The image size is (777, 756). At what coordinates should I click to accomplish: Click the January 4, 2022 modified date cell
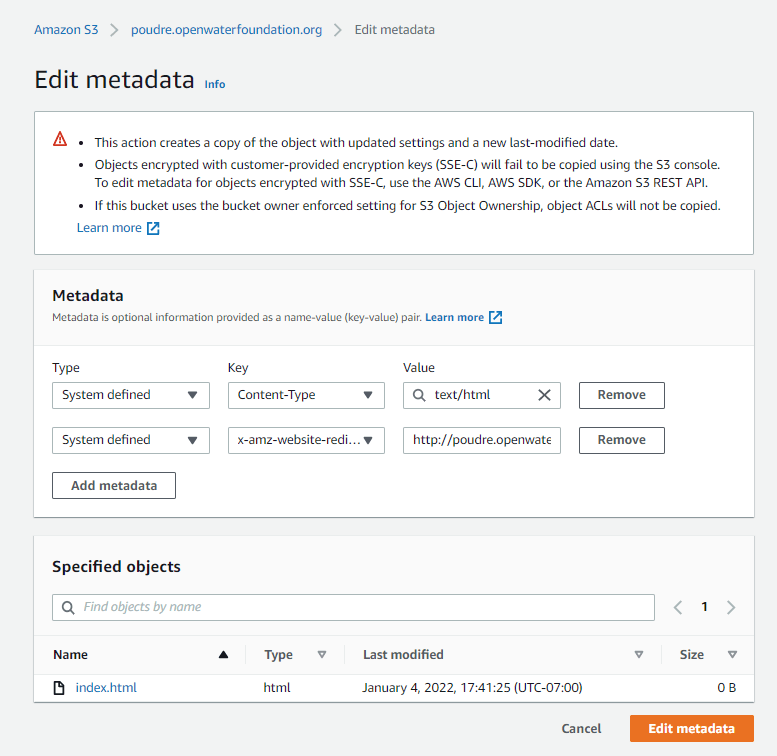(x=472, y=688)
